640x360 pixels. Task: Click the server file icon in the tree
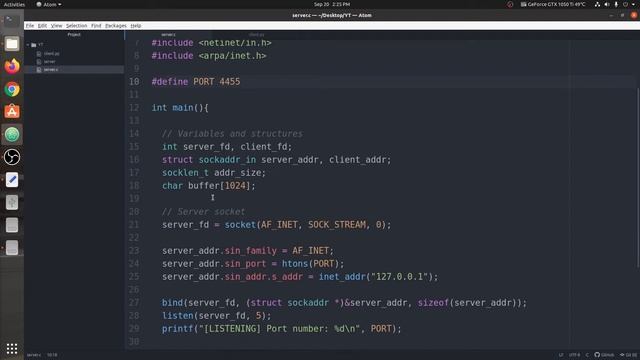39,62
